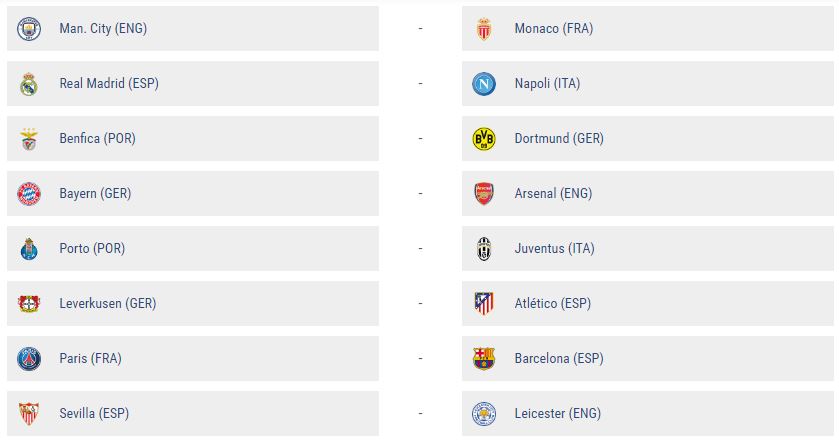
Task: Open the Benfica (POR) team link
Action: [97, 139]
